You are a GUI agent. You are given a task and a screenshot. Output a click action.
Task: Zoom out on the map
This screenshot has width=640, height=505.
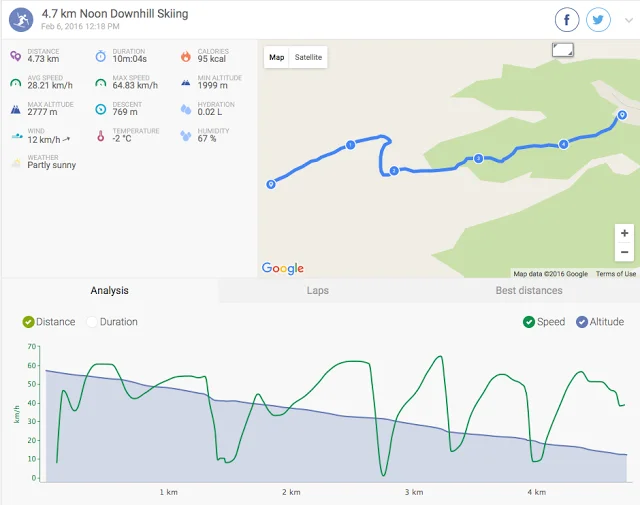(624, 252)
